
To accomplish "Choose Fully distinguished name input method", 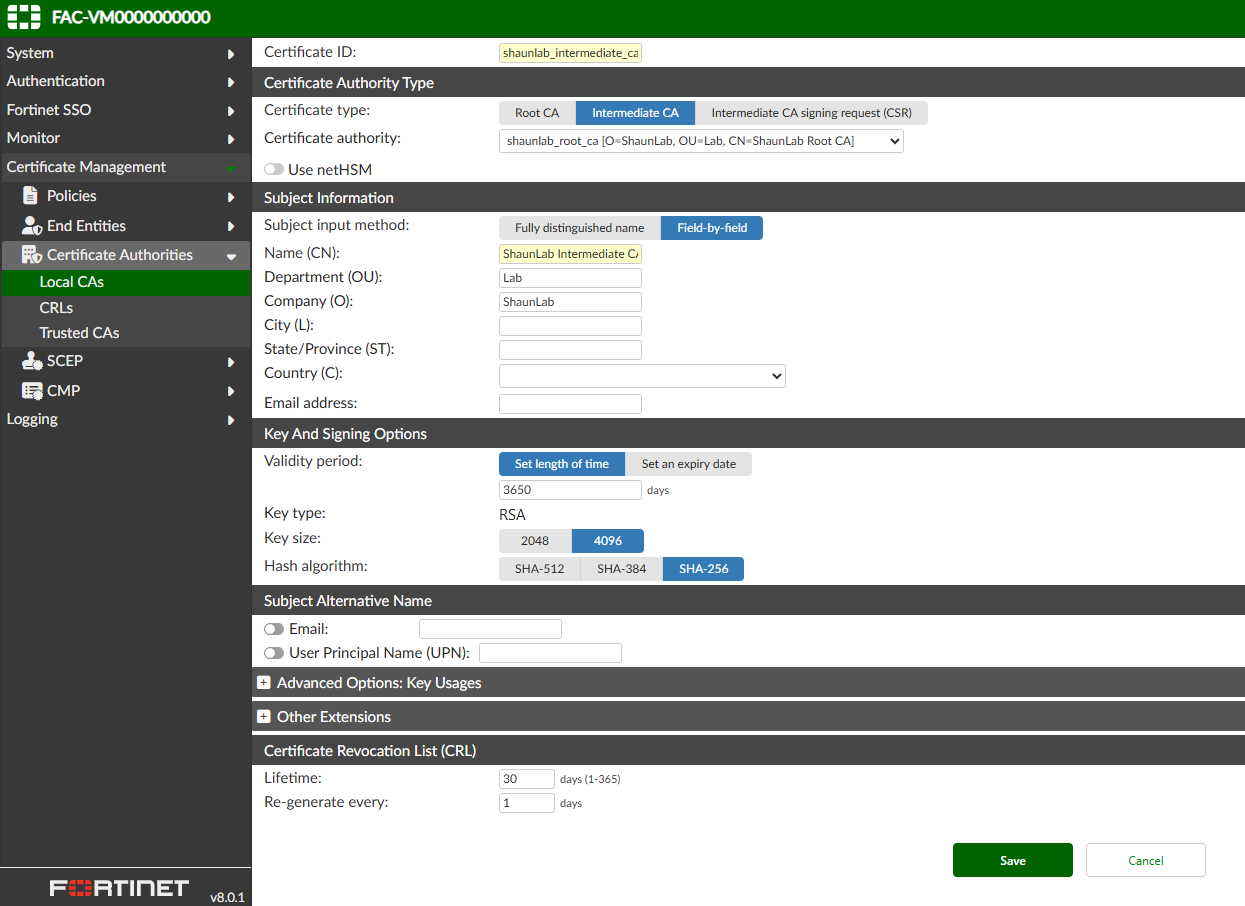I will pyautogui.click(x=580, y=228).
